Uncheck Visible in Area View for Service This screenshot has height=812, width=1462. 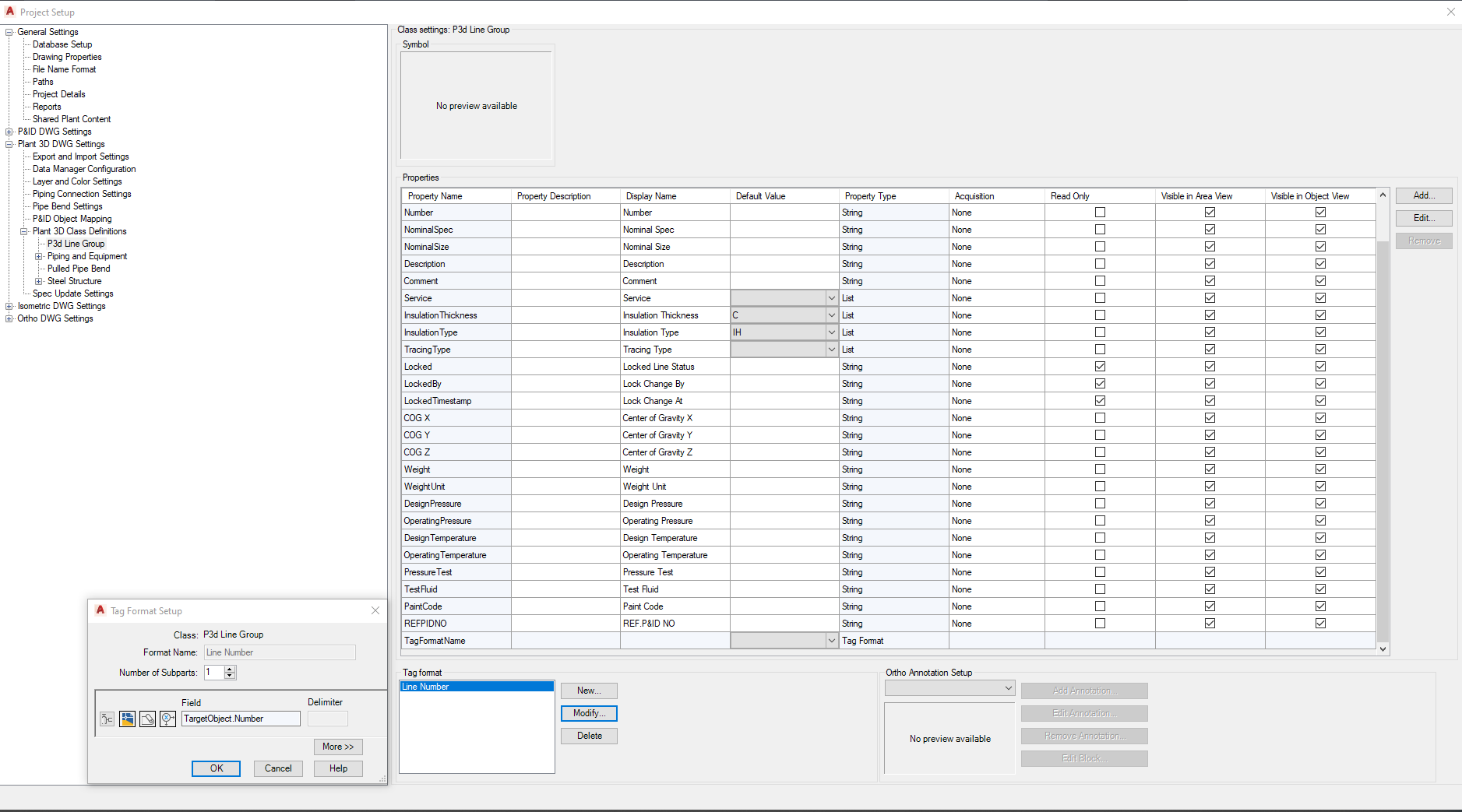point(1210,297)
